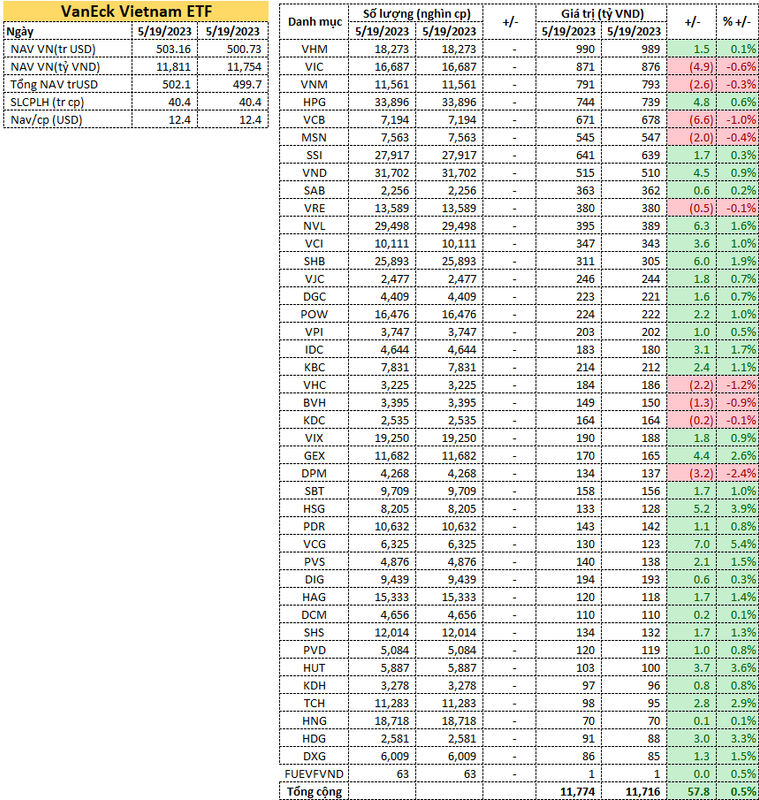Click the VNM ticker cell
The width and height of the screenshot is (759, 800).
[314, 85]
